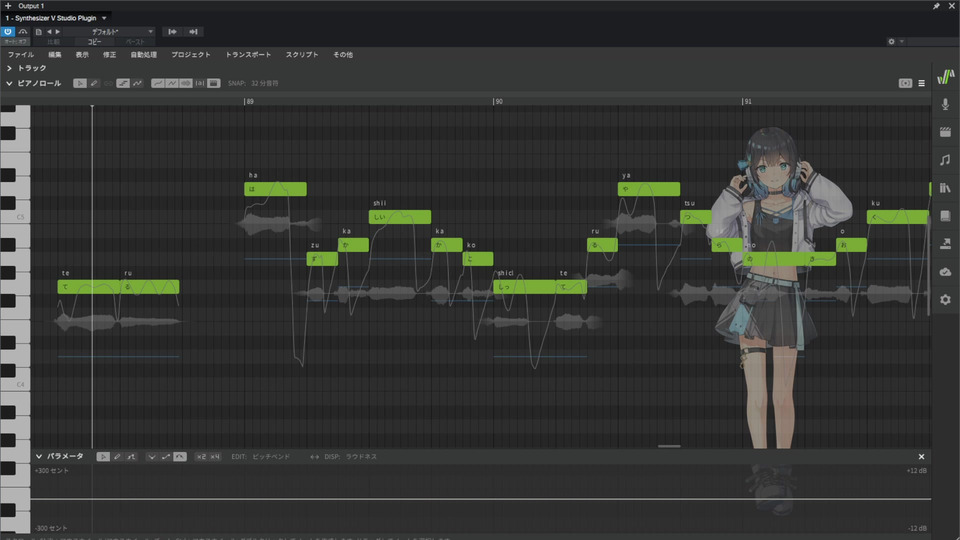Screen dimensions: 960x540
Task: Open the plugin header gear settings
Action: (x=891, y=42)
